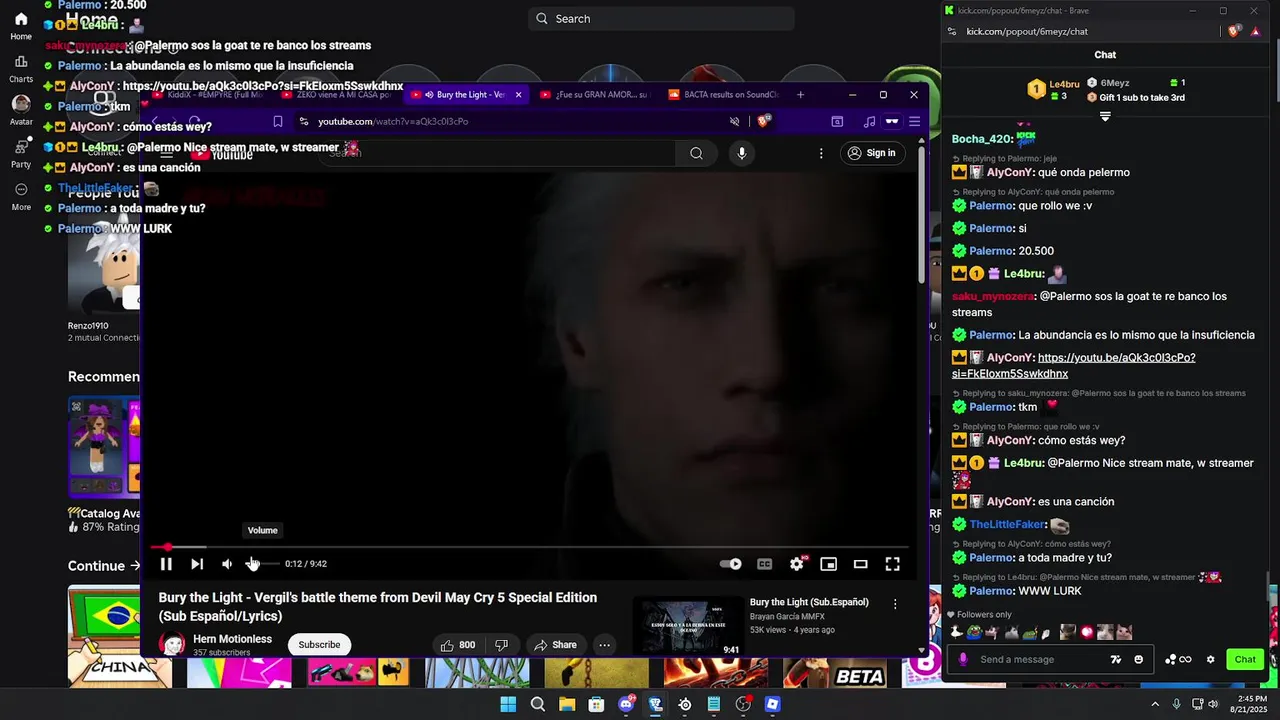Open Continue section arrow in Roblox

click(135, 566)
